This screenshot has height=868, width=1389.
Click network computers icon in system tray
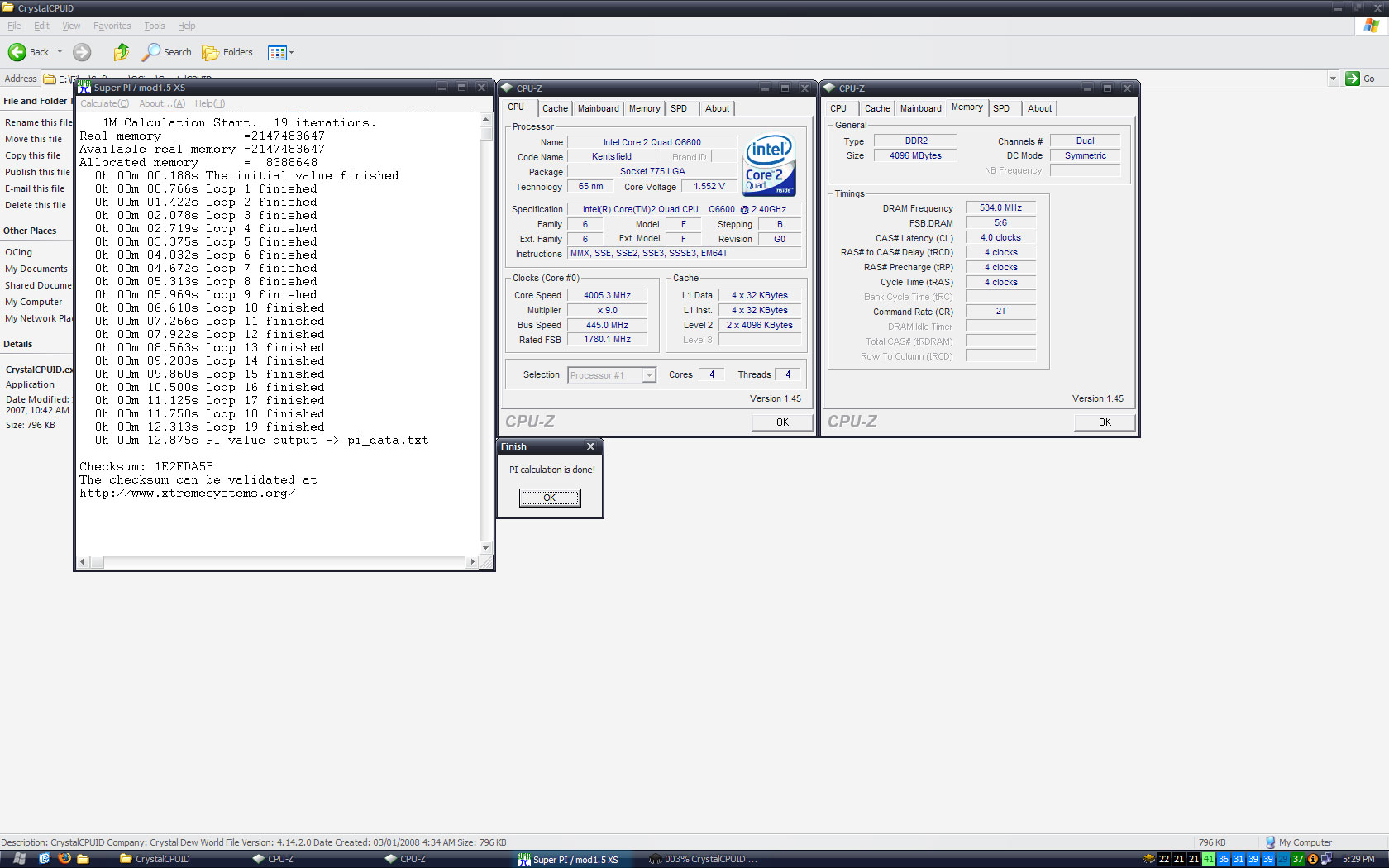pyautogui.click(x=1326, y=859)
